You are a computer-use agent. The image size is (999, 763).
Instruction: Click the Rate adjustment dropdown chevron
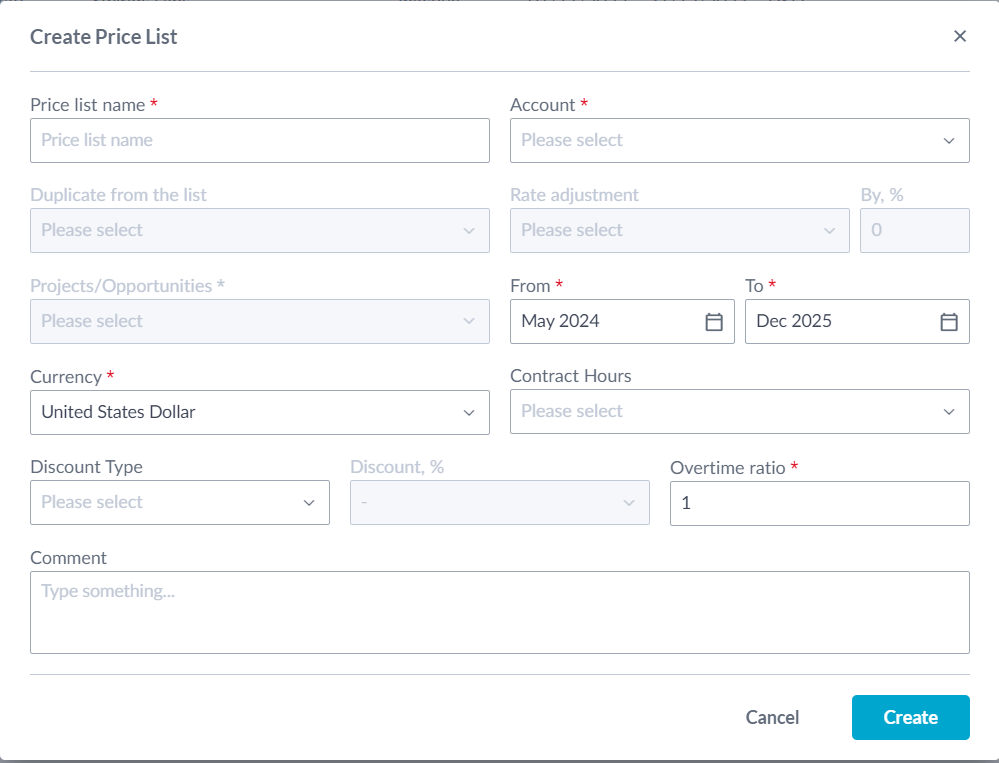[x=829, y=230]
